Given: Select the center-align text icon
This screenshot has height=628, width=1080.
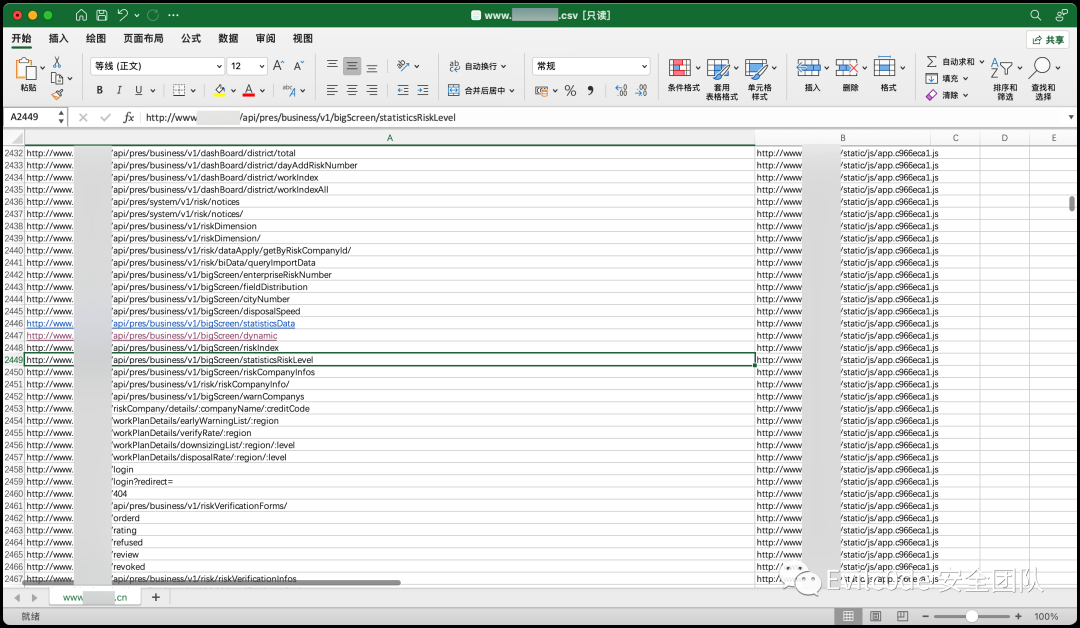Looking at the screenshot, I should (x=352, y=90).
